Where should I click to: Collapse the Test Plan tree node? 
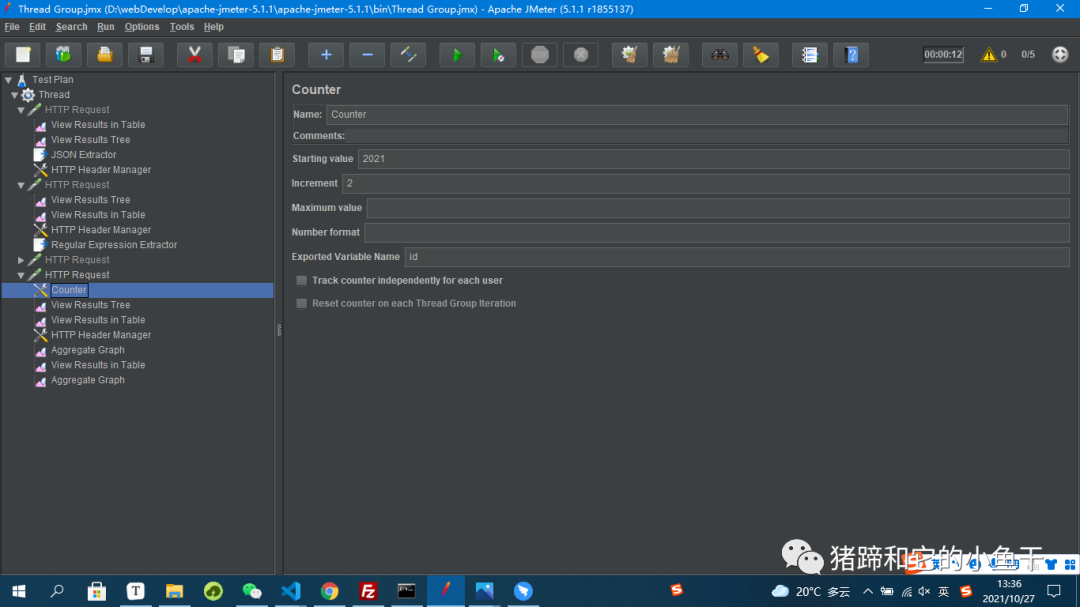(8, 80)
